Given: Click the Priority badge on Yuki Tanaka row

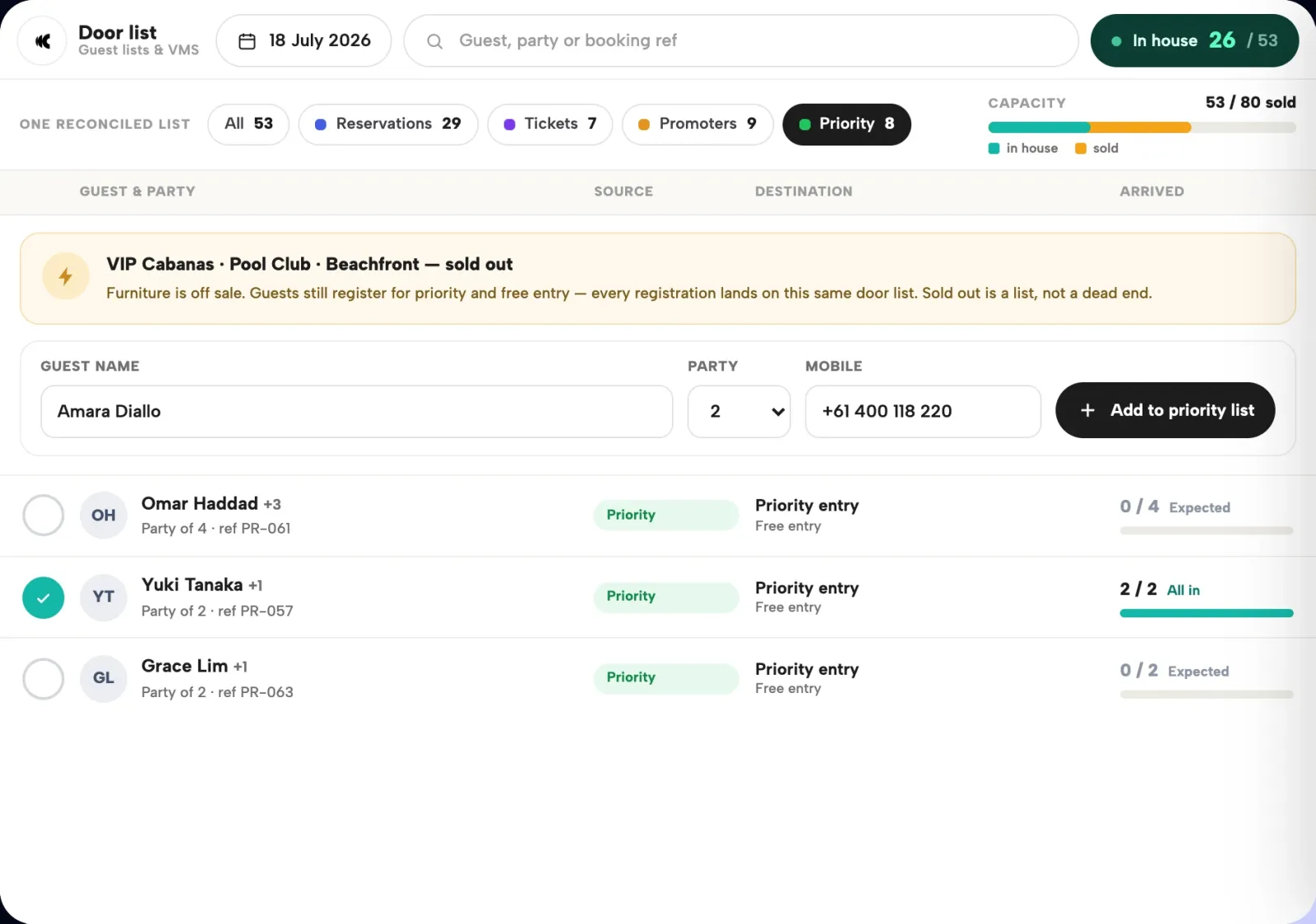Looking at the screenshot, I should pos(666,597).
